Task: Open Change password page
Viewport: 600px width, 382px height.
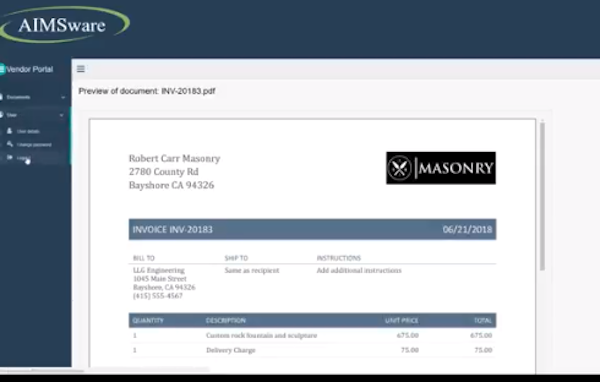Action: (x=34, y=145)
